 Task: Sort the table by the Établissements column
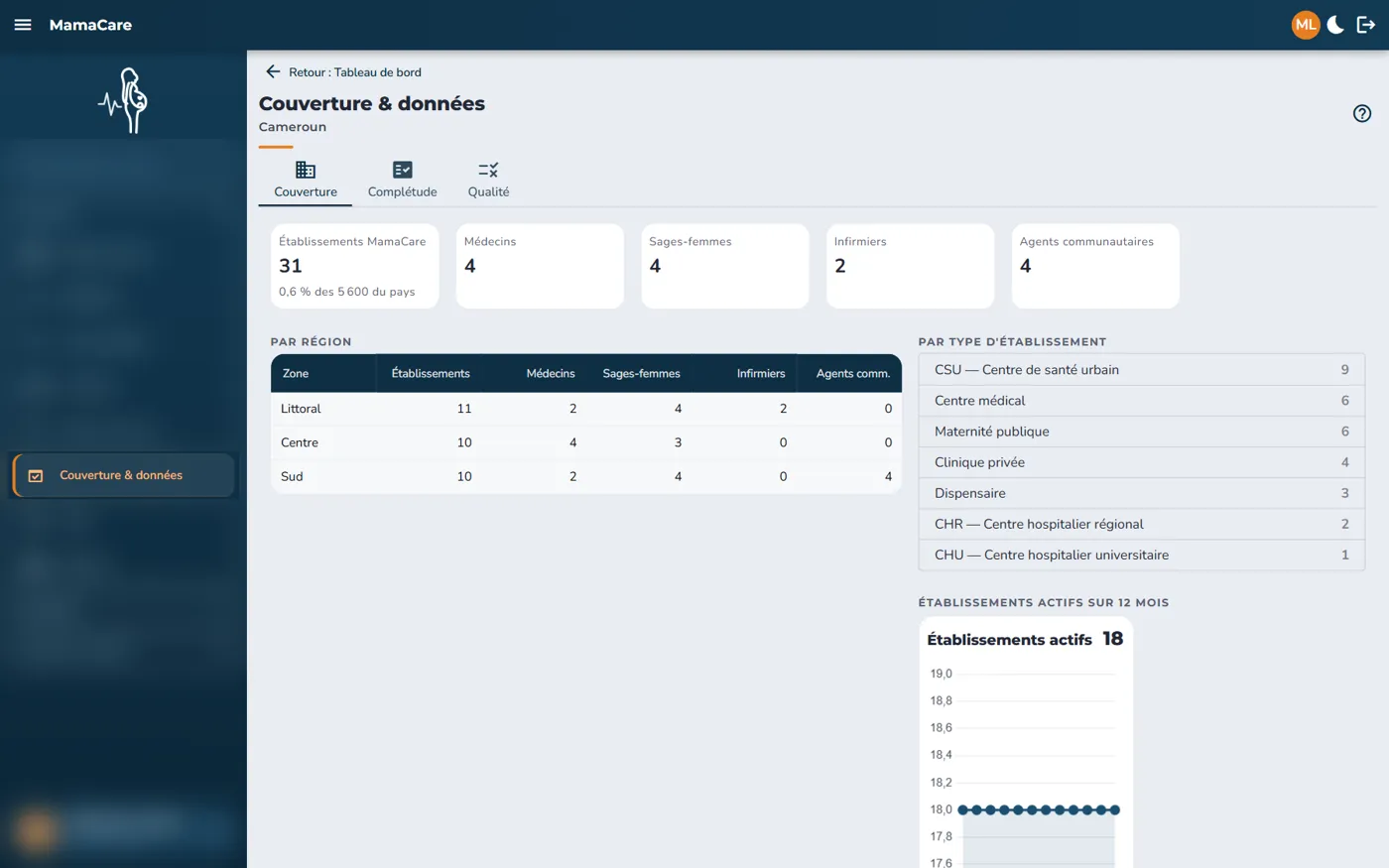point(431,373)
